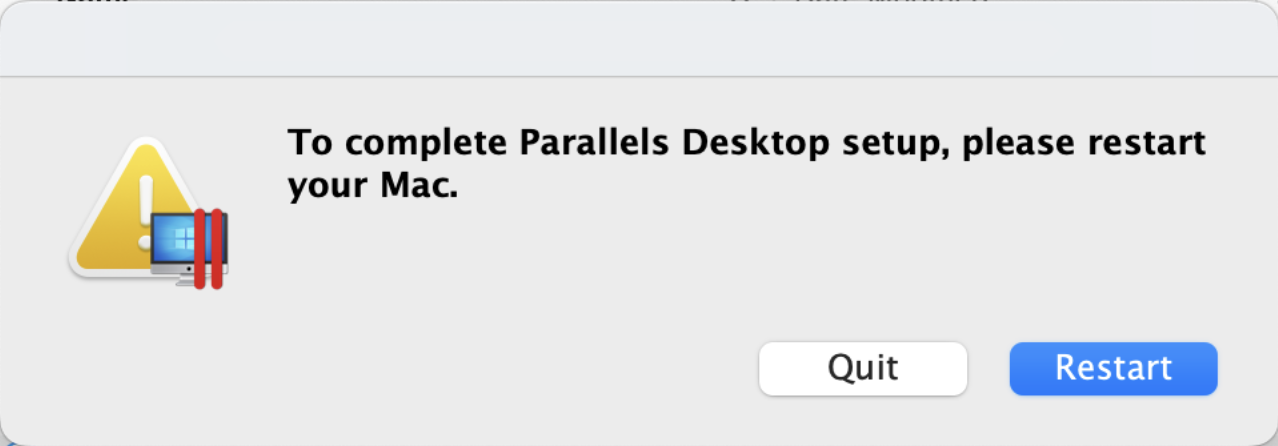The width and height of the screenshot is (1278, 446).
Task: Click the red parallel bars logo
Action: click(208, 248)
